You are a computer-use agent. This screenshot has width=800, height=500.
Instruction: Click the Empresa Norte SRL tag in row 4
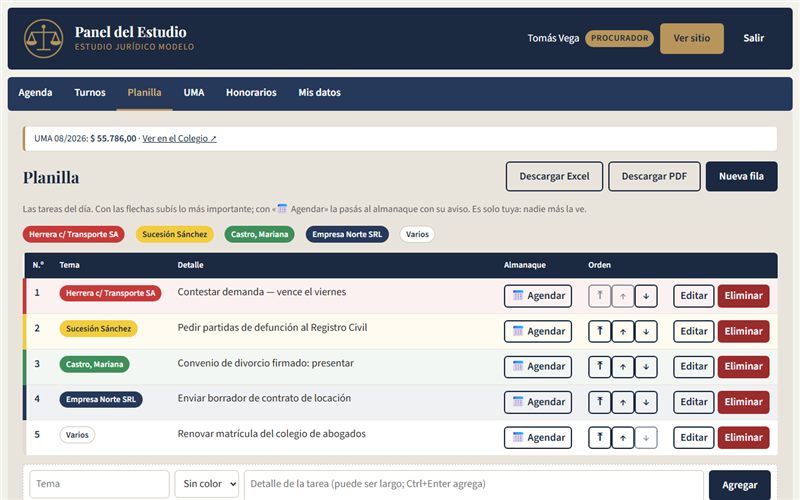click(x=101, y=399)
